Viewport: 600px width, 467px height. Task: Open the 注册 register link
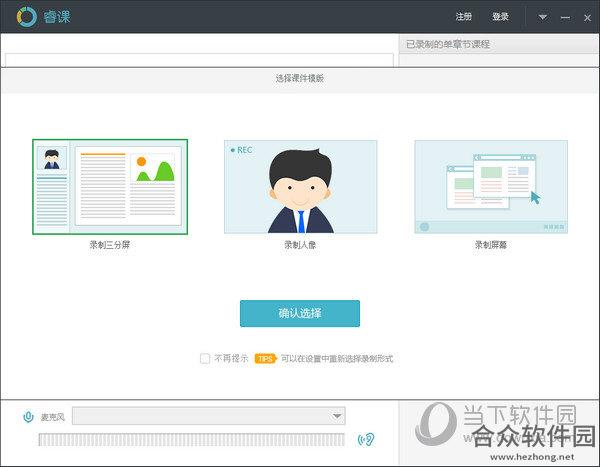point(463,16)
